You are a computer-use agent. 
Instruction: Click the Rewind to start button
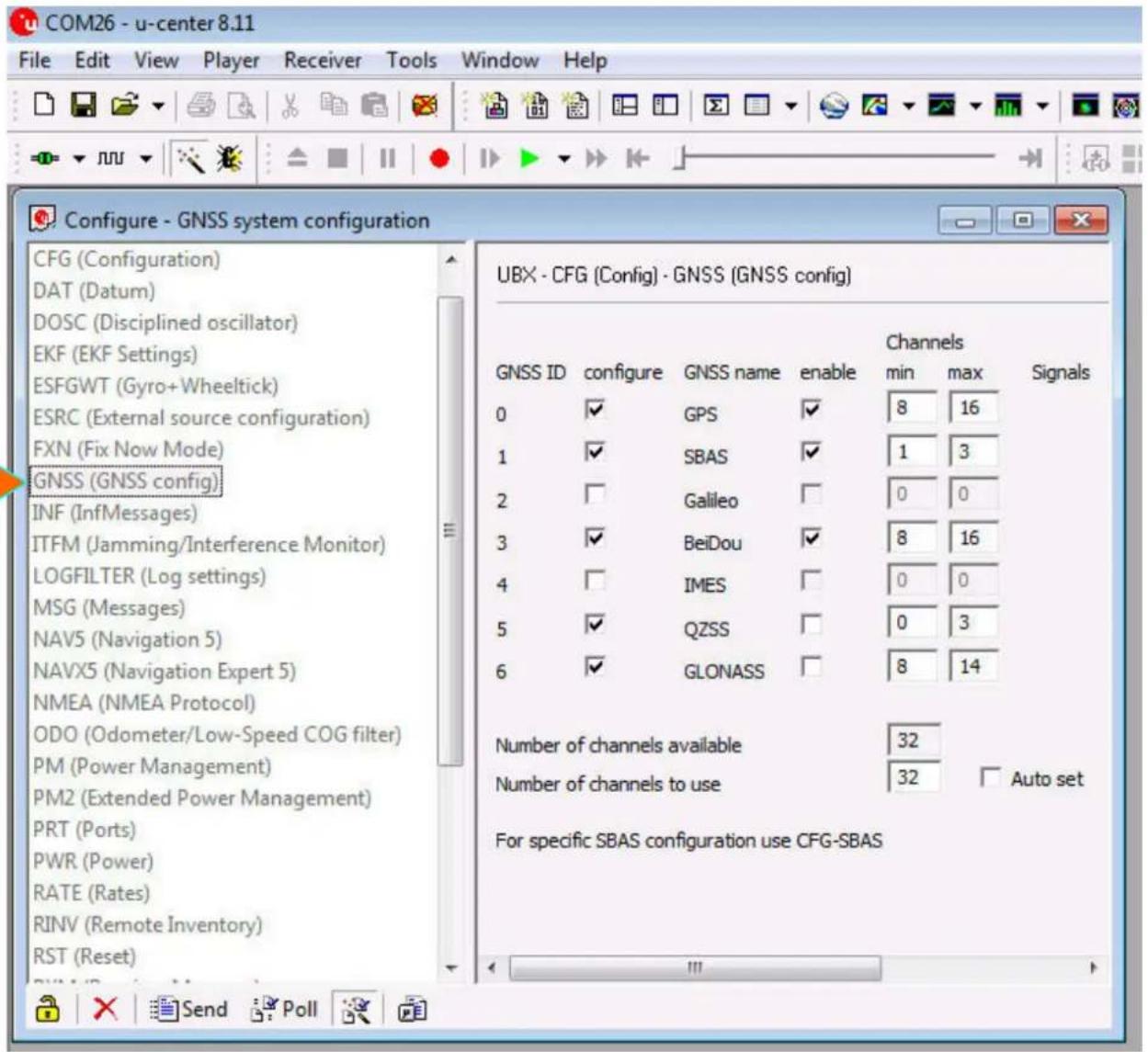coord(637,158)
